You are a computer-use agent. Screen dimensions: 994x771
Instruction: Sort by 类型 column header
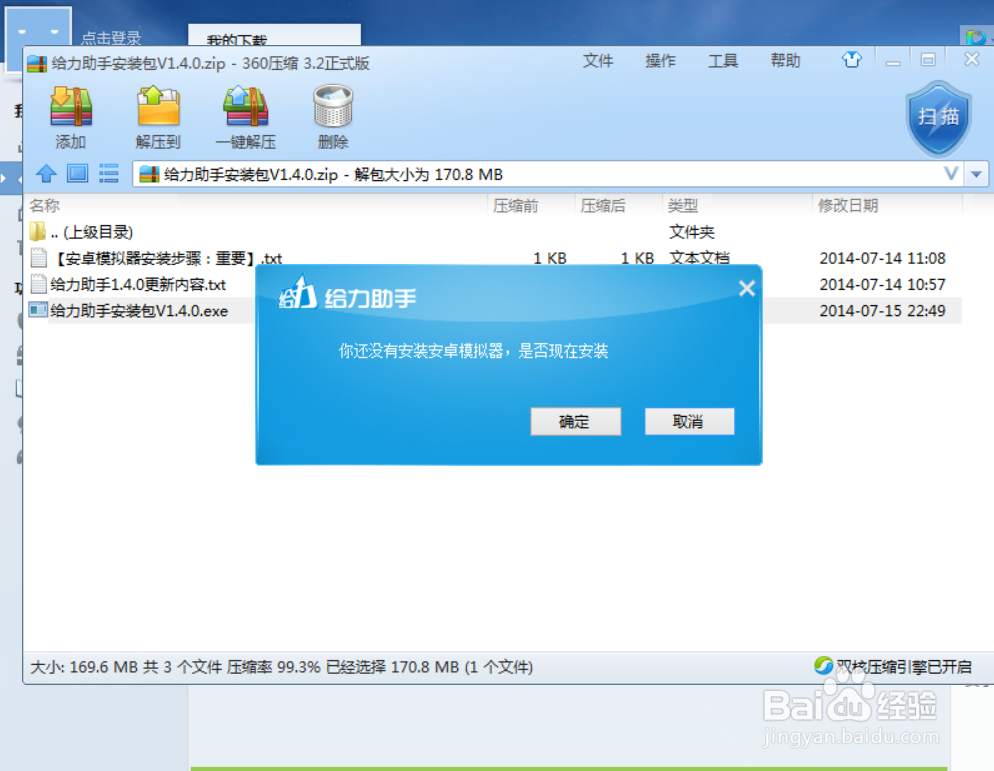click(682, 205)
